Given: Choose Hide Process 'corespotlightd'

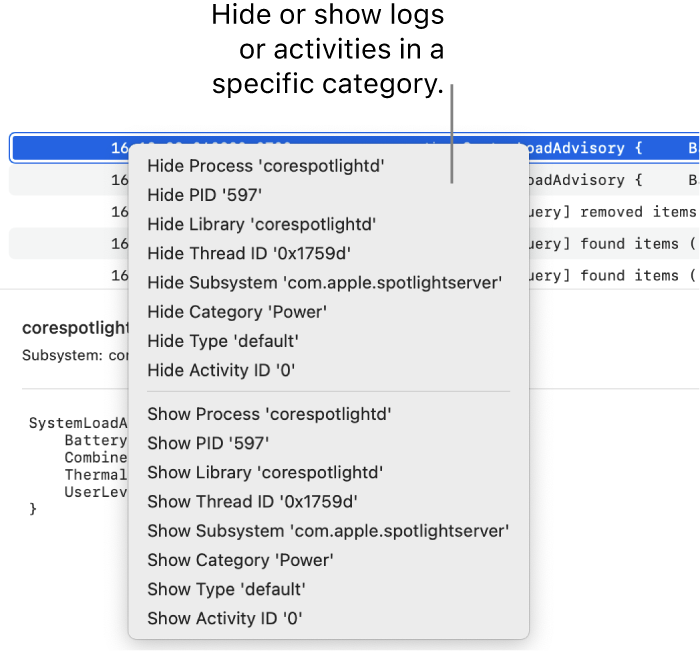Looking at the screenshot, I should (328, 166).
